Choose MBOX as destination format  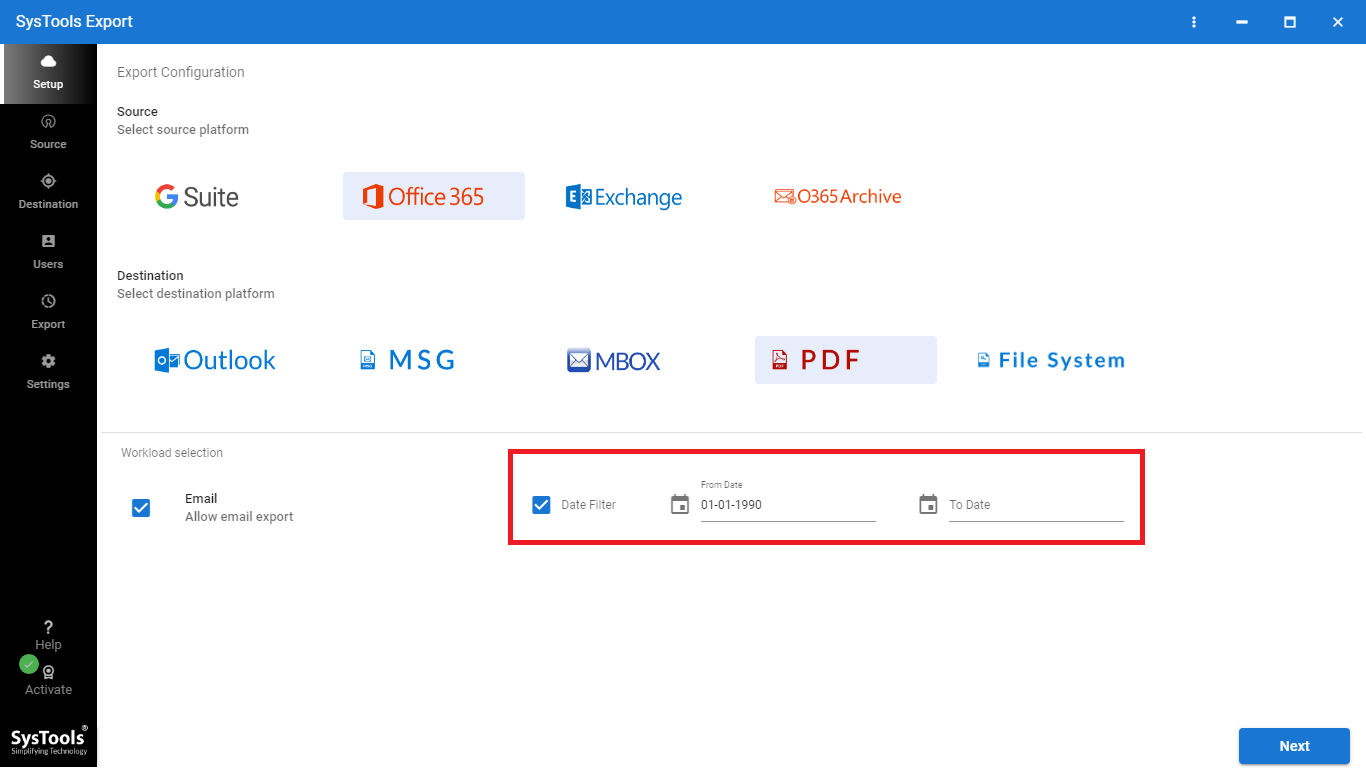point(614,360)
